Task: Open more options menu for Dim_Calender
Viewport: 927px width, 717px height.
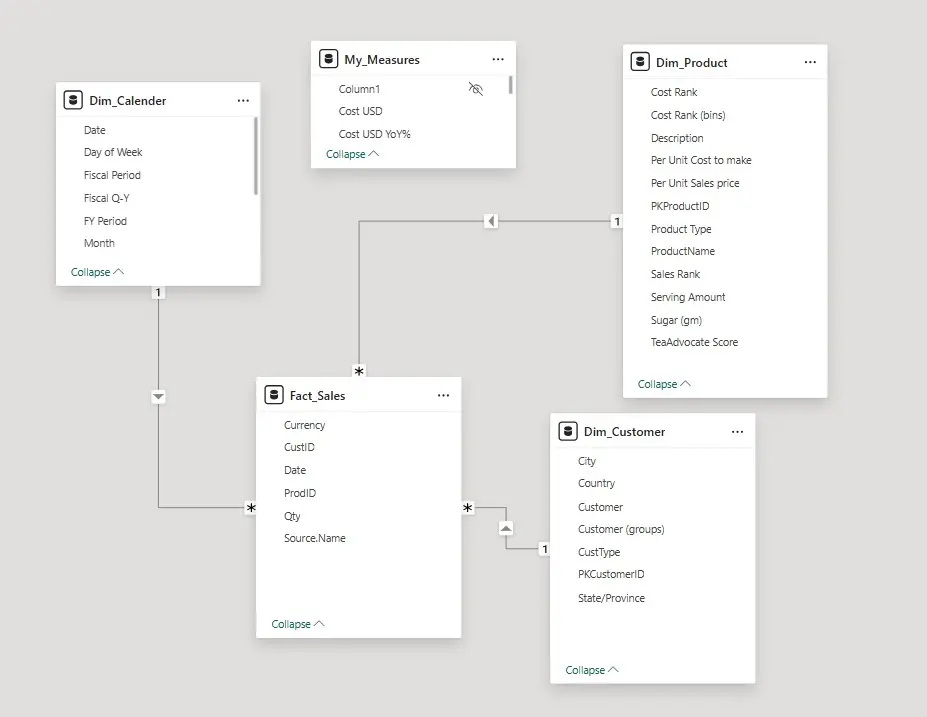Action: [x=243, y=100]
